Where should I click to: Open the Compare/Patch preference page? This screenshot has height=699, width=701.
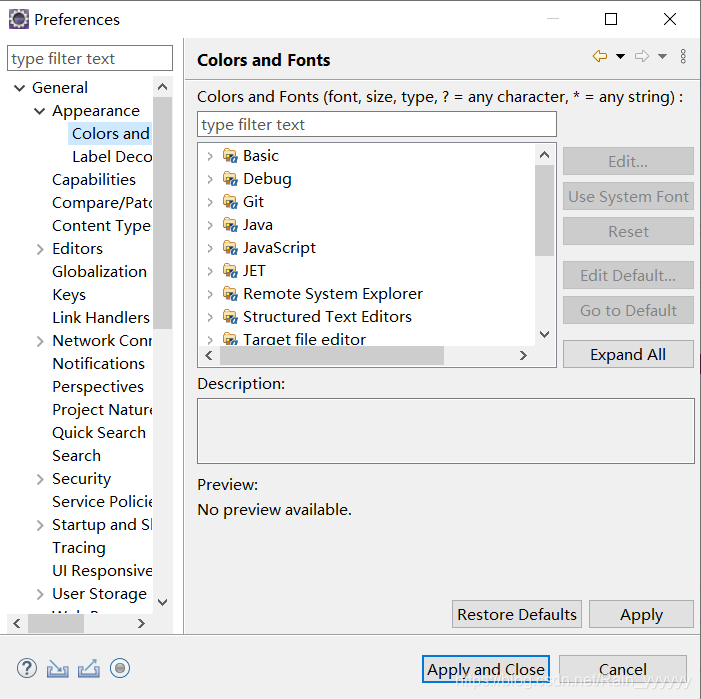(x=102, y=203)
